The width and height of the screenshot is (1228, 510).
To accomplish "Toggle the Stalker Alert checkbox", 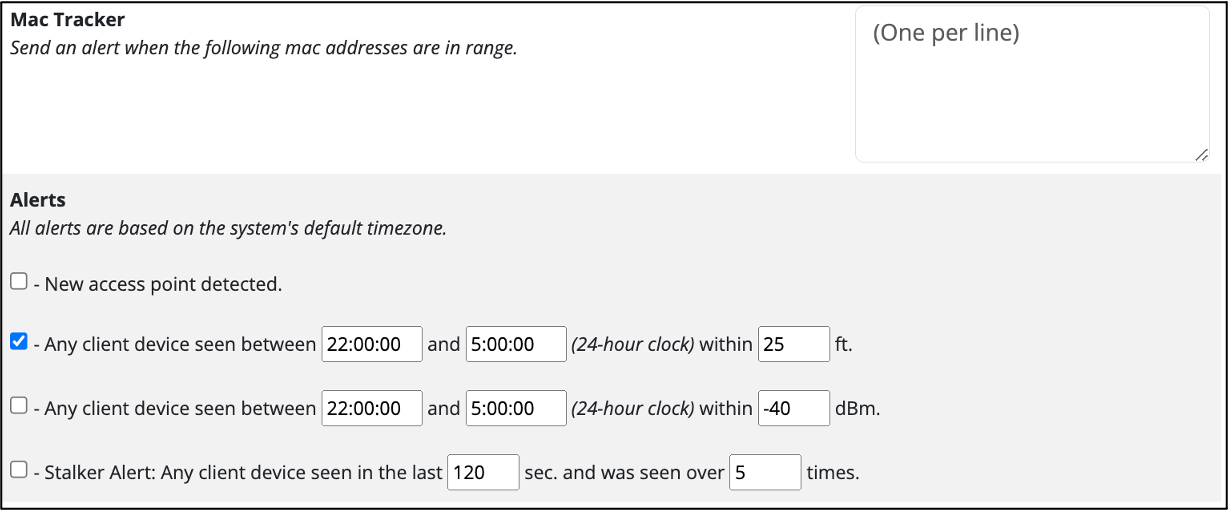I will click(19, 470).
